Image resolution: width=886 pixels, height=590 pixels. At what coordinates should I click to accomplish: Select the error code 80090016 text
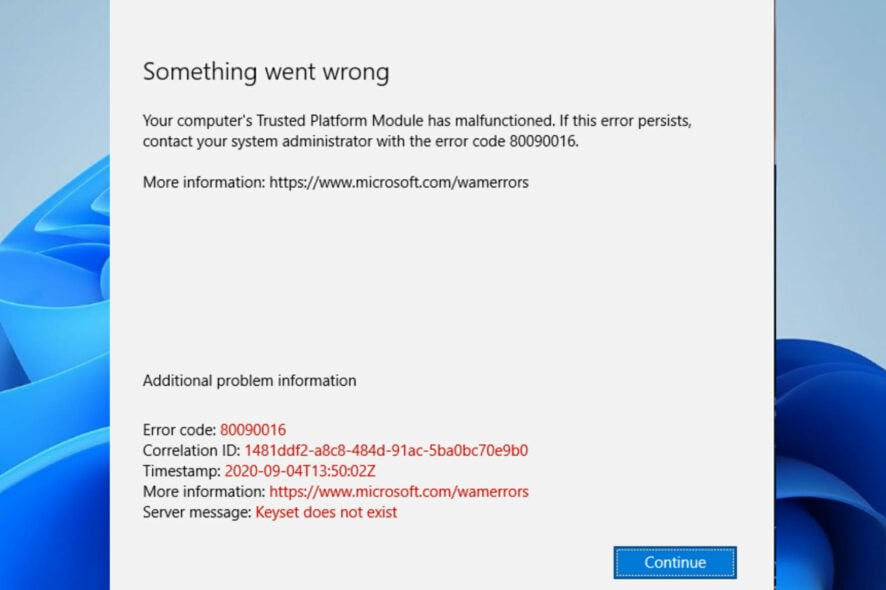[x=253, y=429]
